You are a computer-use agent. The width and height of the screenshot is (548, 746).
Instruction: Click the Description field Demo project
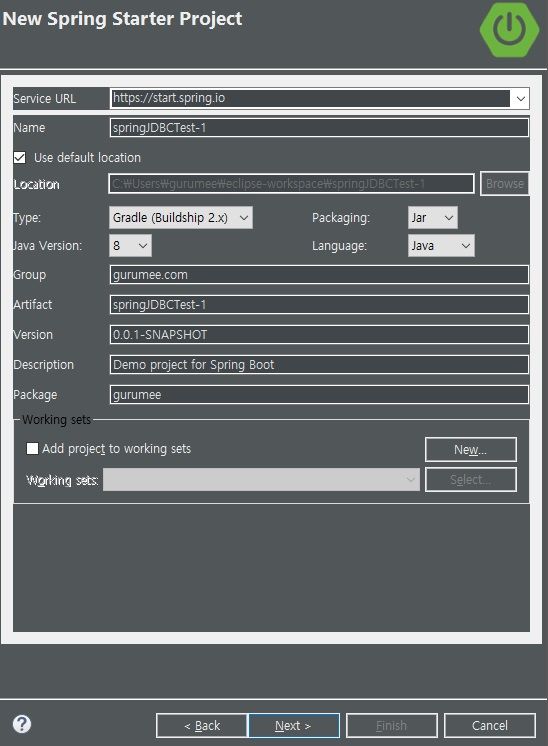pos(319,364)
